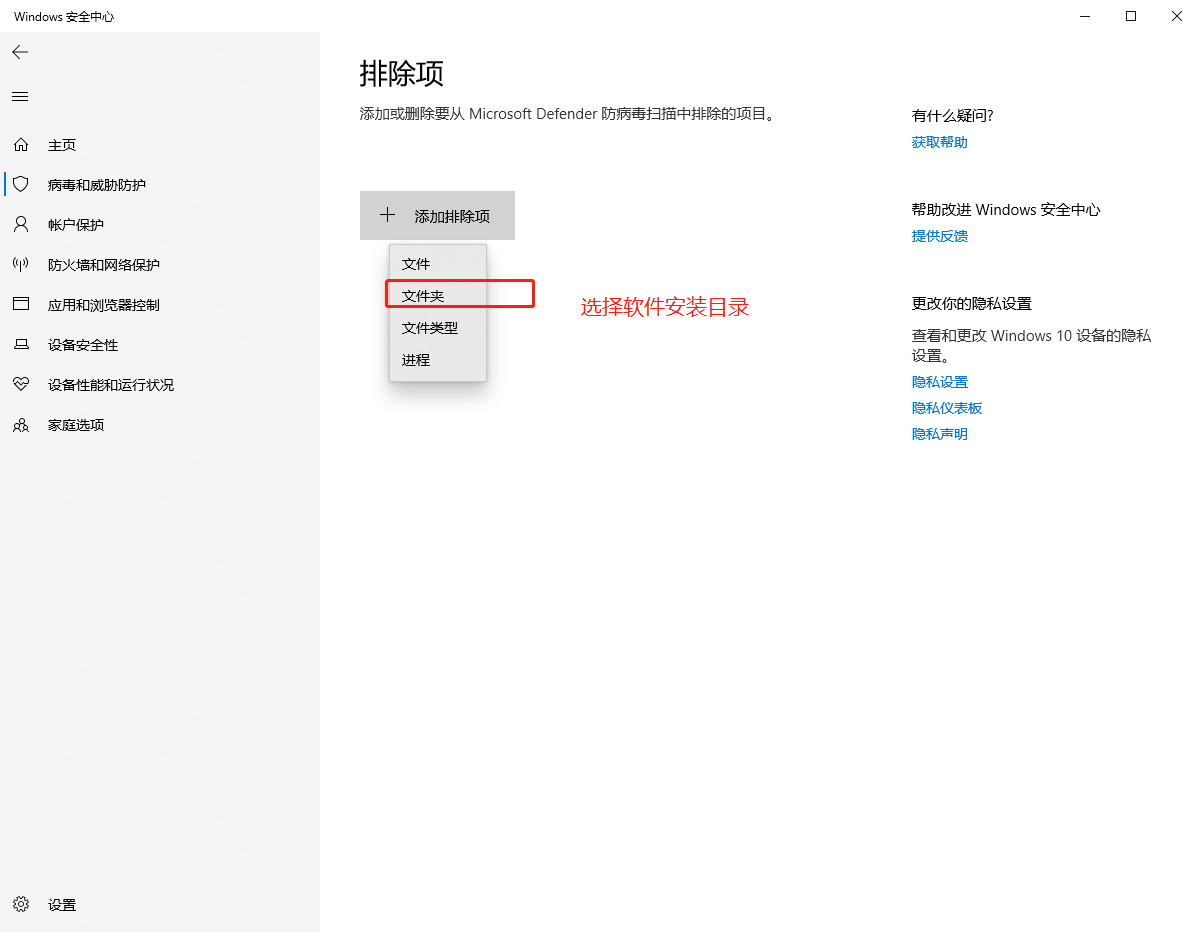
Task: Close the Windows 安全中心 window
Action: pyautogui.click(x=1177, y=16)
